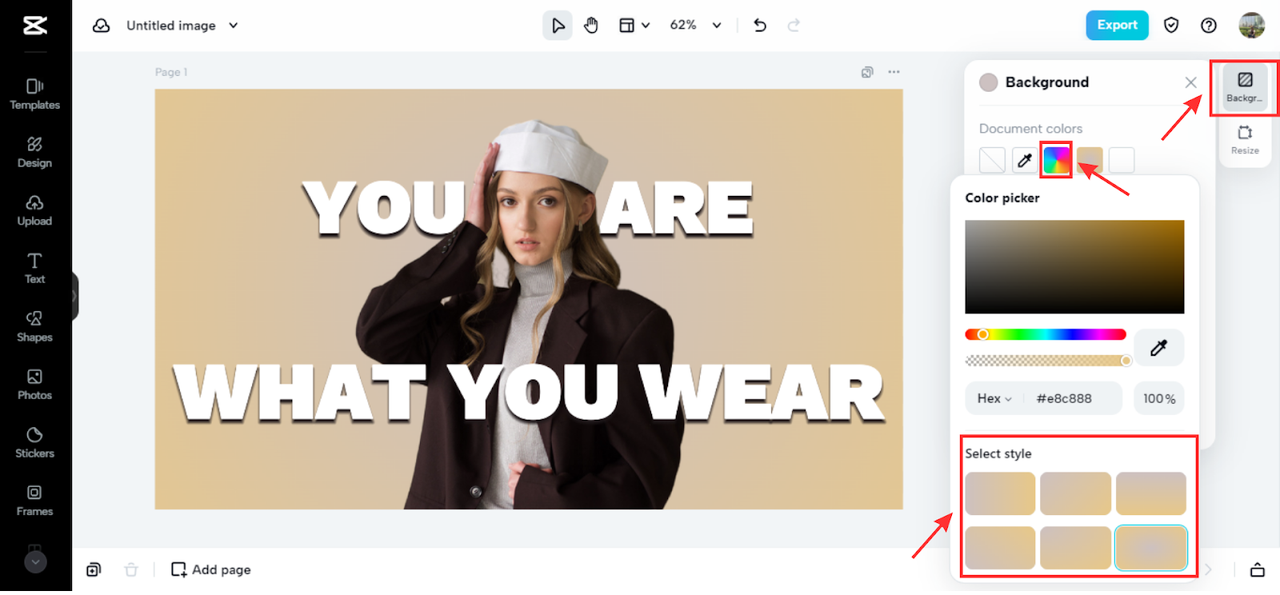Choose the first gradient style in top row

pyautogui.click(x=1000, y=494)
